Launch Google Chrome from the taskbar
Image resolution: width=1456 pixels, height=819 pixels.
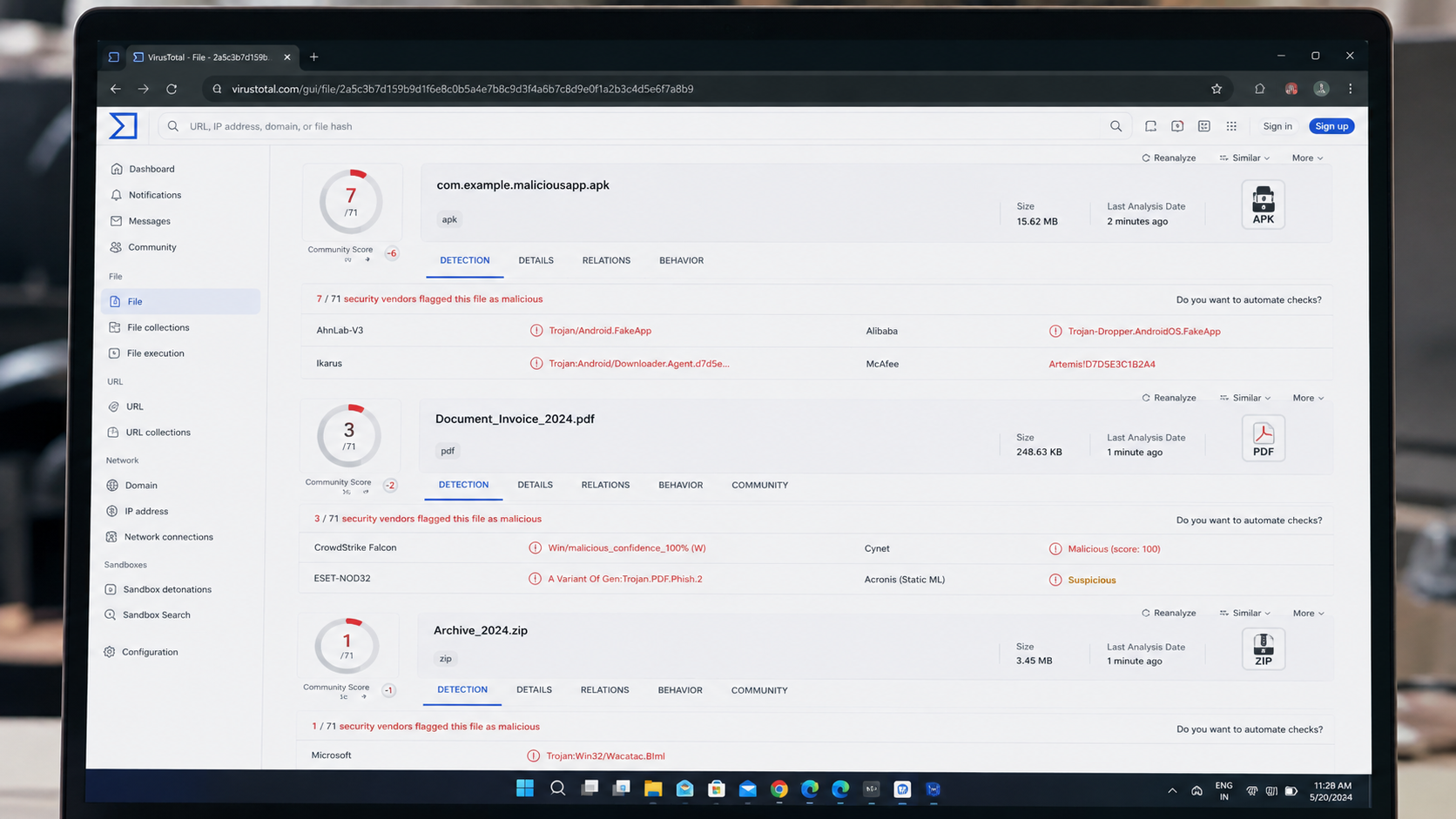click(x=779, y=789)
